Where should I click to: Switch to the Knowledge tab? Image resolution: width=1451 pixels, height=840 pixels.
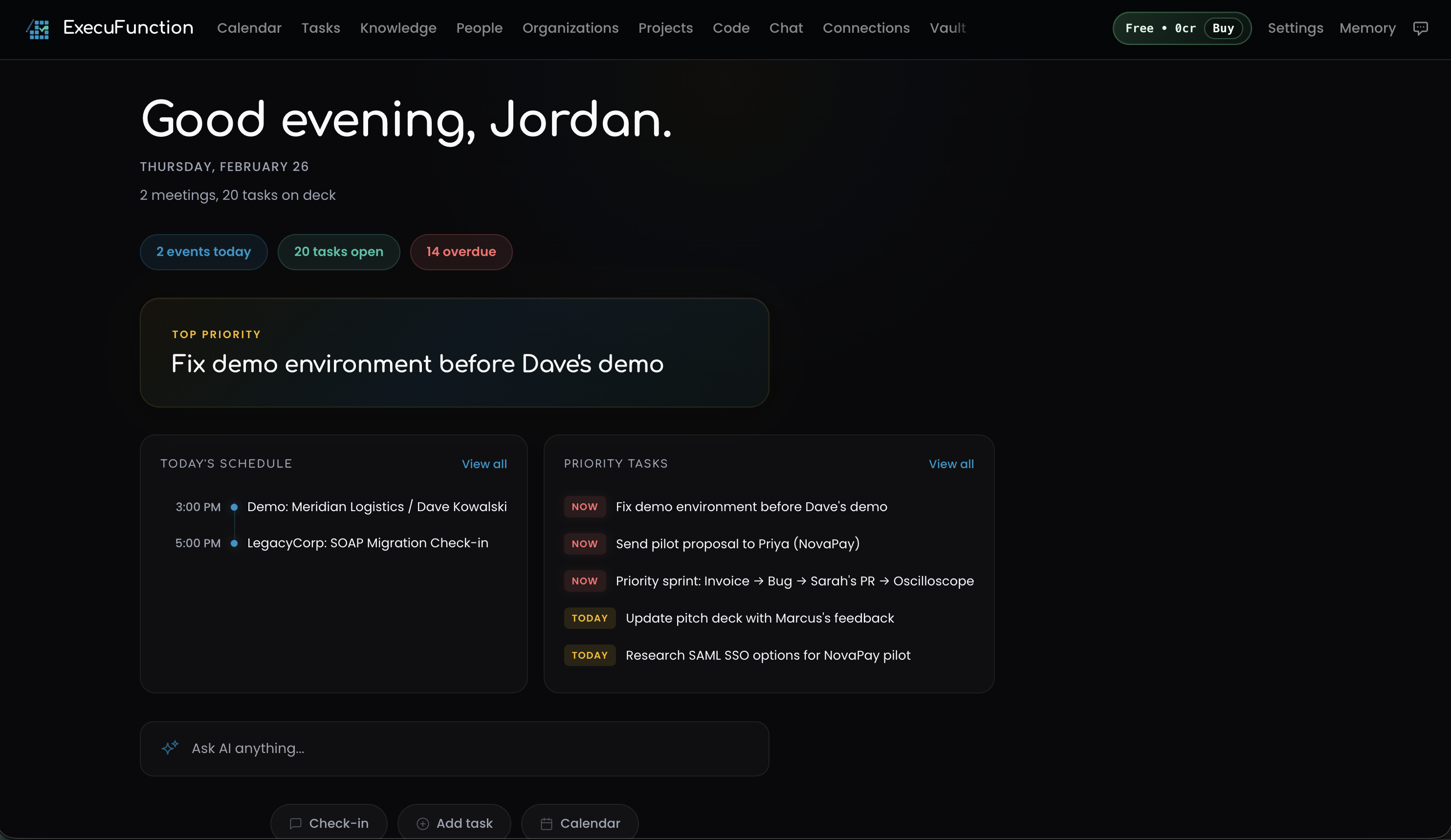pyautogui.click(x=398, y=28)
